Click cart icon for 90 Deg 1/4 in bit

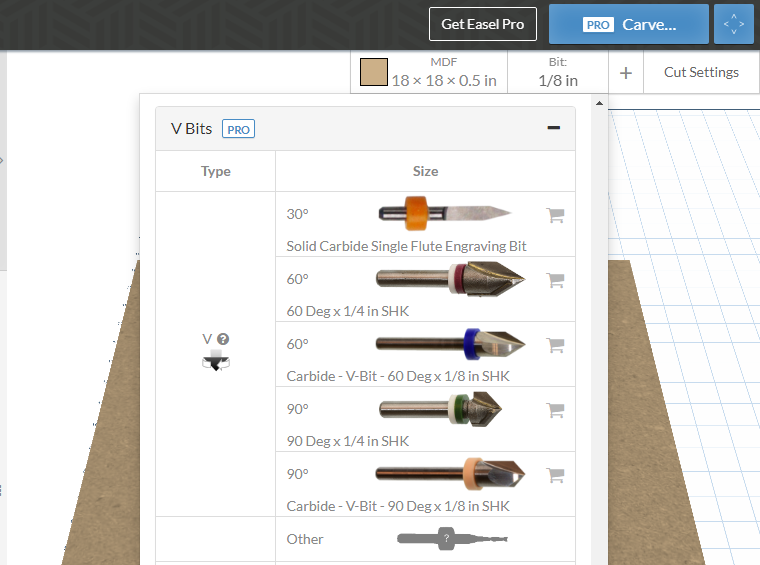pos(556,410)
